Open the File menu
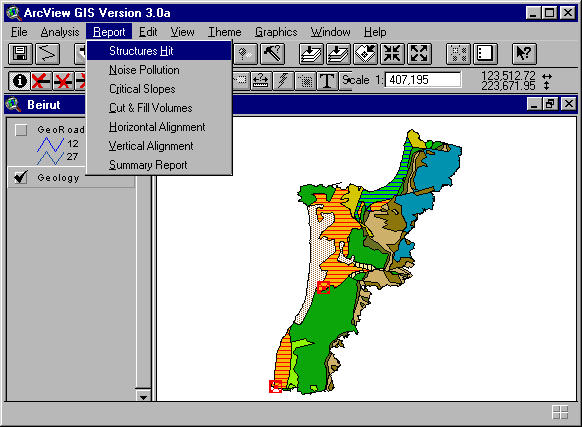 [19, 32]
